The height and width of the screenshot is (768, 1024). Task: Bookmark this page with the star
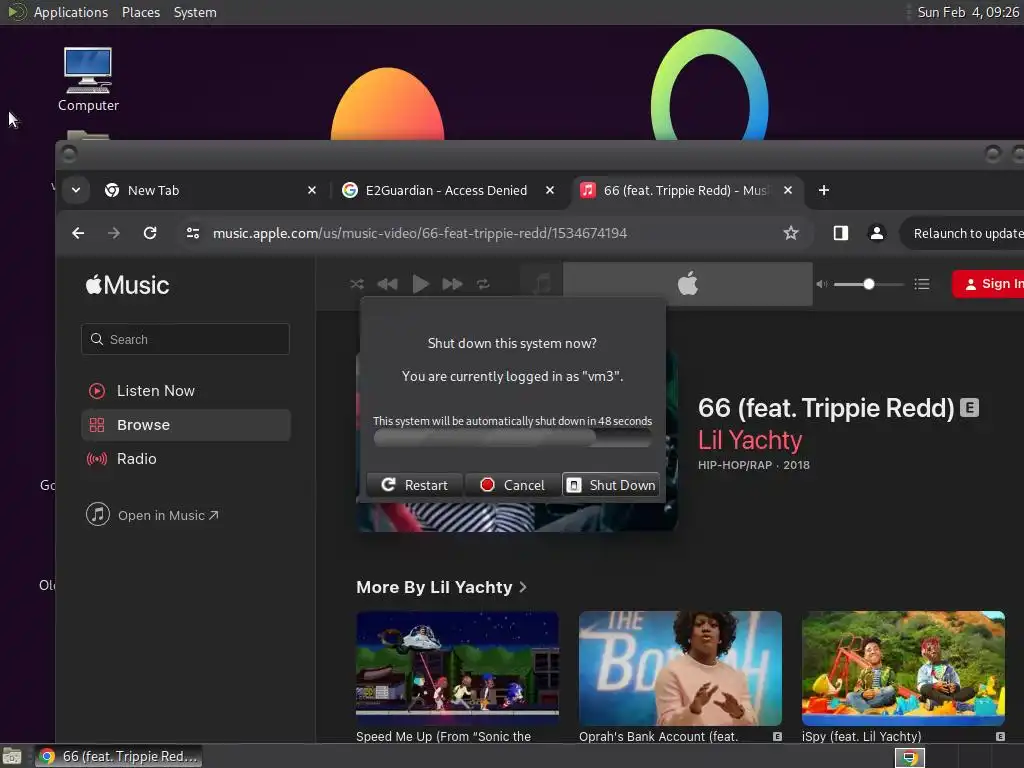(791, 233)
